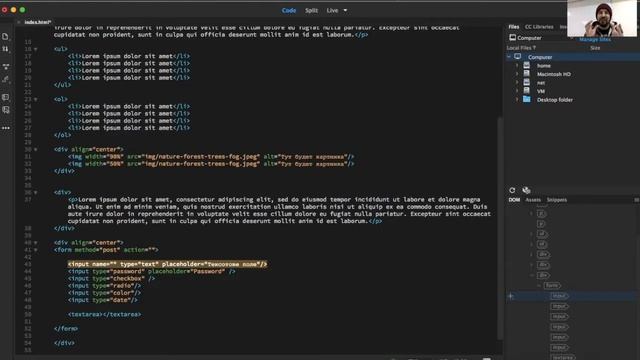The height and width of the screenshot is (360, 640).
Task: Expand the Desktop folder item in Files tree
Action: [x=517, y=99]
